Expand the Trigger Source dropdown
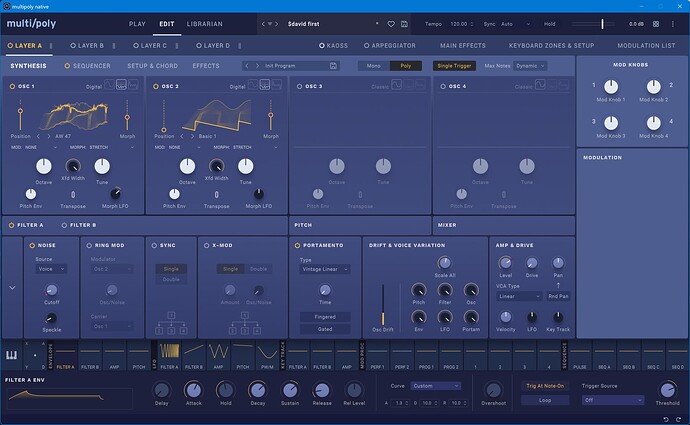Viewport: 690px width, 425px height. click(x=613, y=399)
